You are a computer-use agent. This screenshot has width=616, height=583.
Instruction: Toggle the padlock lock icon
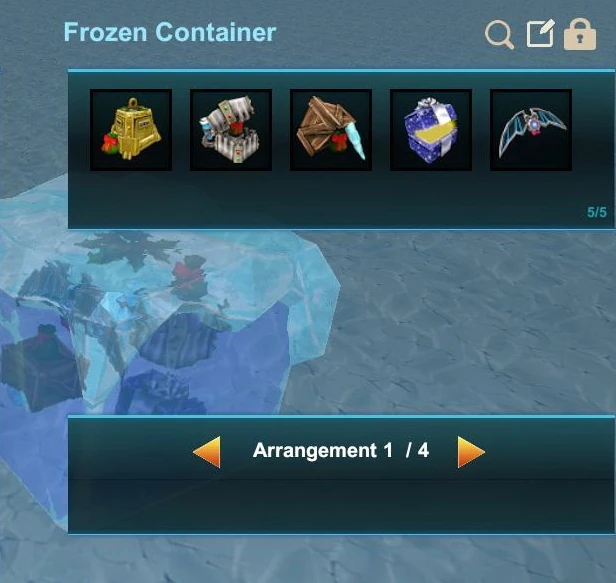(580, 34)
